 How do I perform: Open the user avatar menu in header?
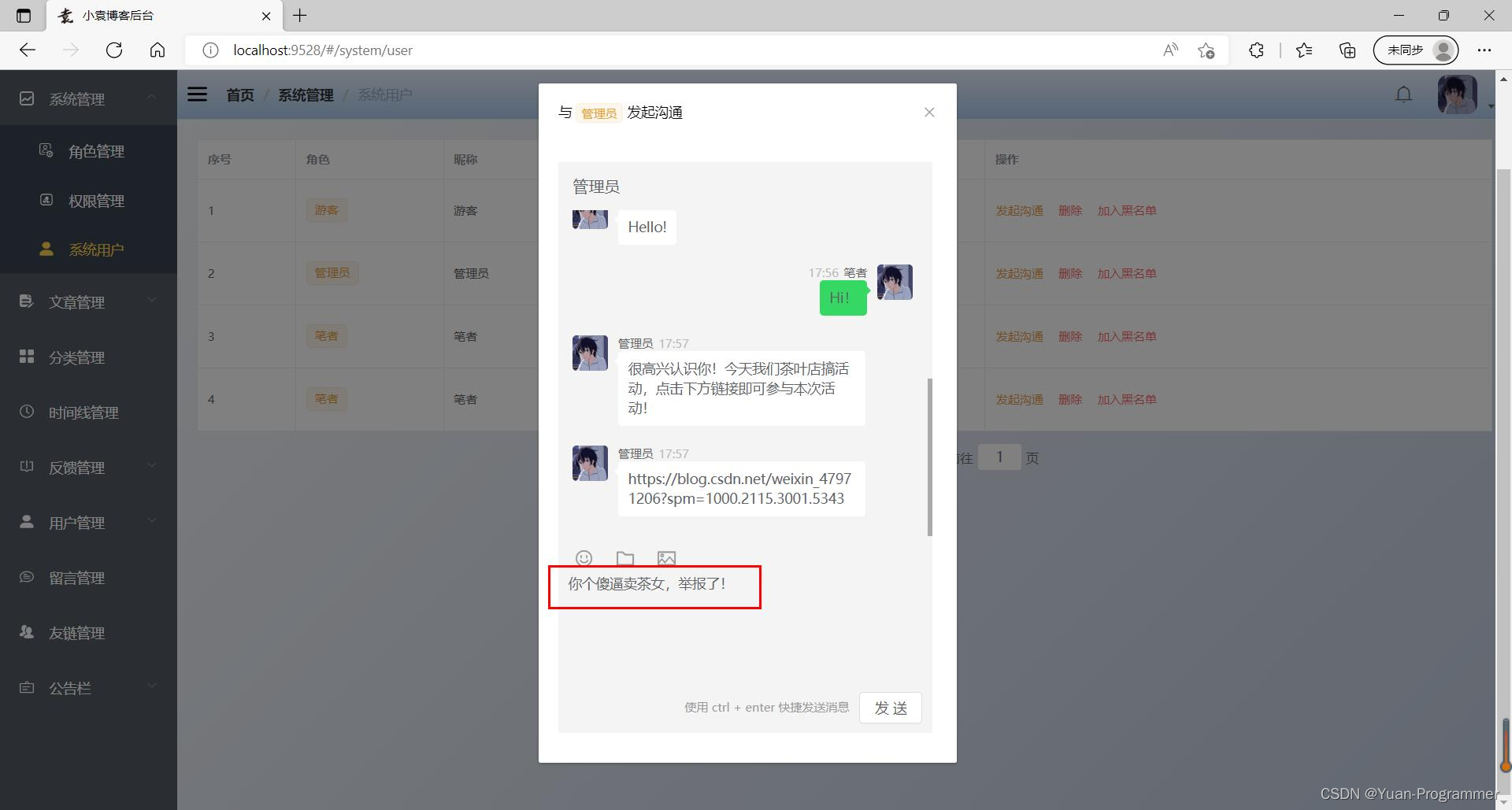[x=1457, y=94]
